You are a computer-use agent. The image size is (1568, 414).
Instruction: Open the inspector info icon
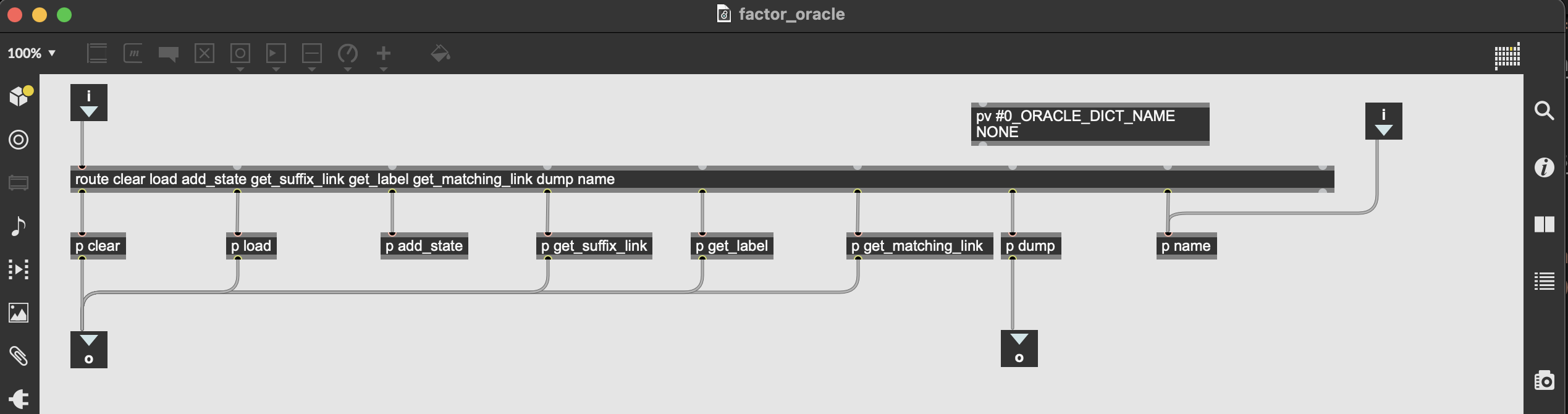coord(1544,167)
